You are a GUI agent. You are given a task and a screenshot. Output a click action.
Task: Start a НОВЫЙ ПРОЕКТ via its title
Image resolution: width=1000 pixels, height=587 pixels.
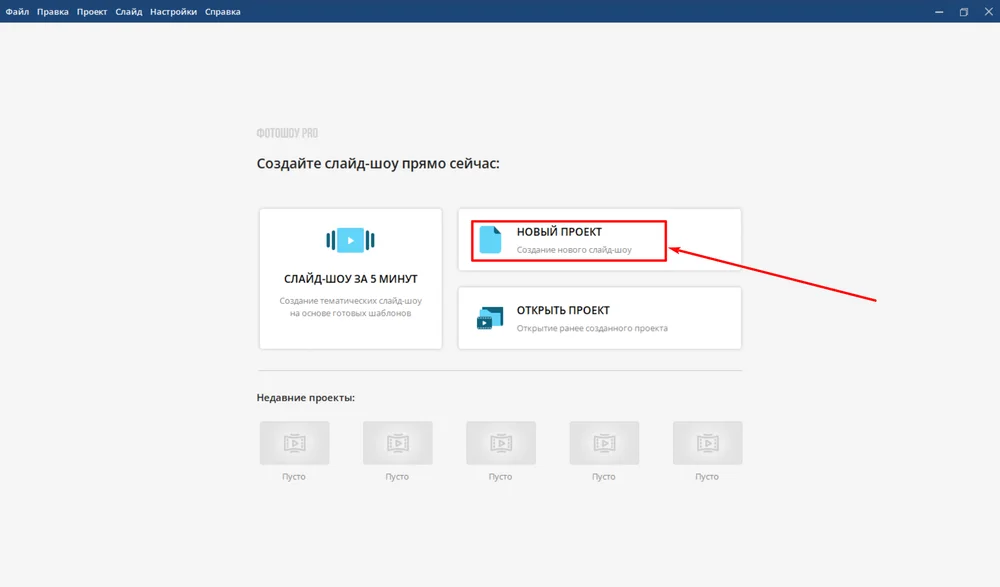[x=559, y=232]
